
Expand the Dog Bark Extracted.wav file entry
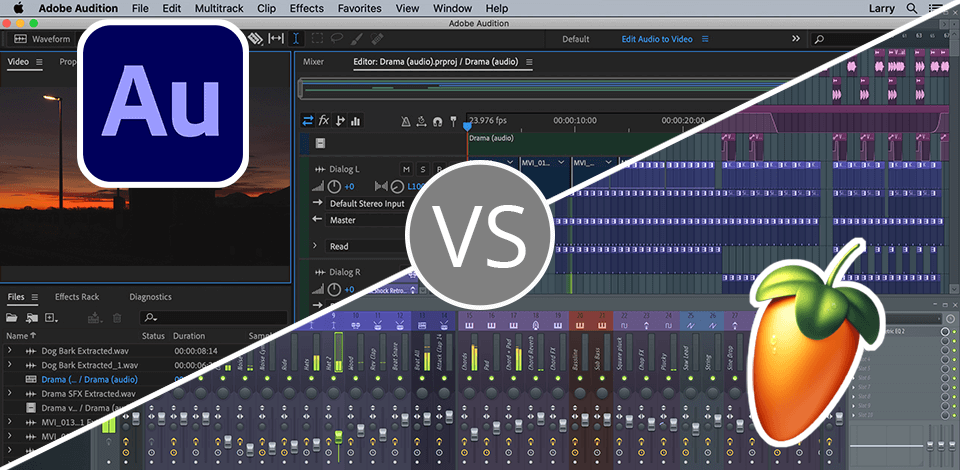[9, 351]
